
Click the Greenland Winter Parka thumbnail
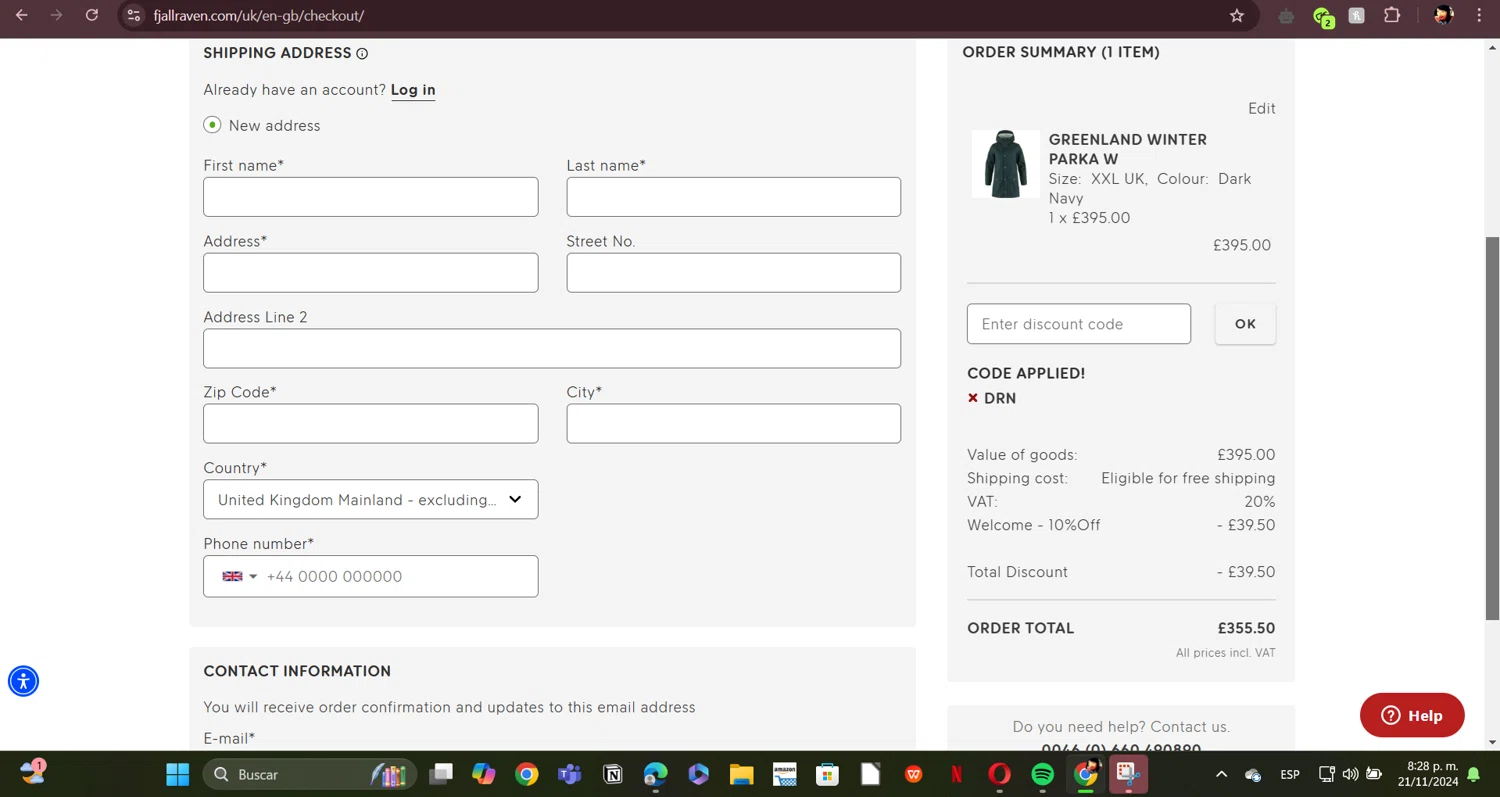coord(1005,164)
